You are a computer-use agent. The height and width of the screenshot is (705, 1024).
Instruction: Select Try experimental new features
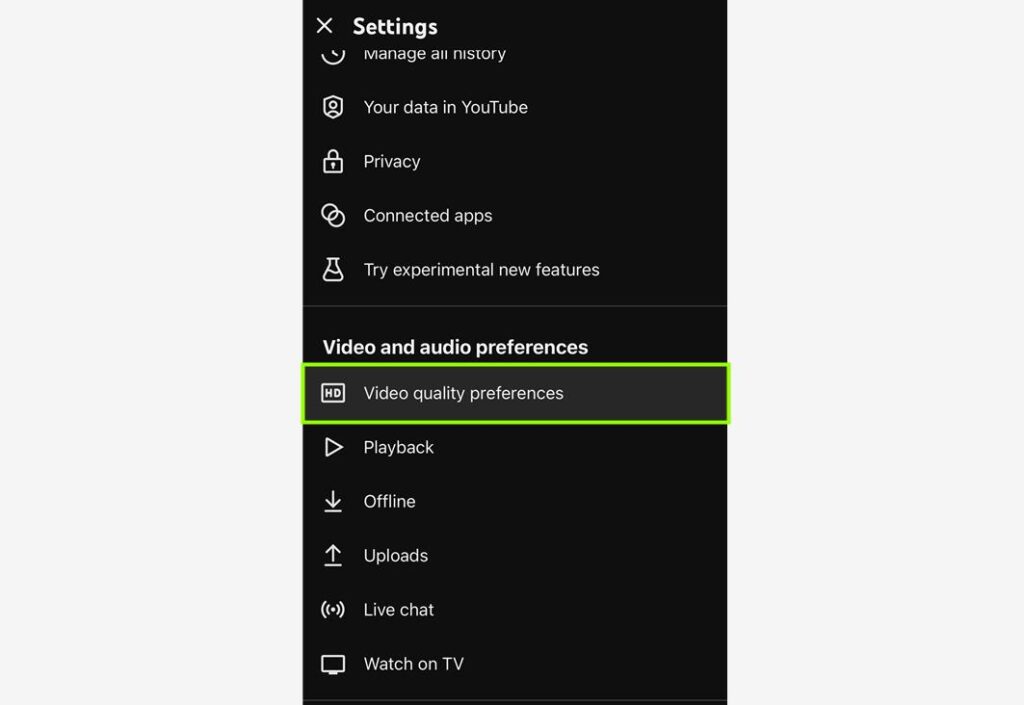[515, 270]
